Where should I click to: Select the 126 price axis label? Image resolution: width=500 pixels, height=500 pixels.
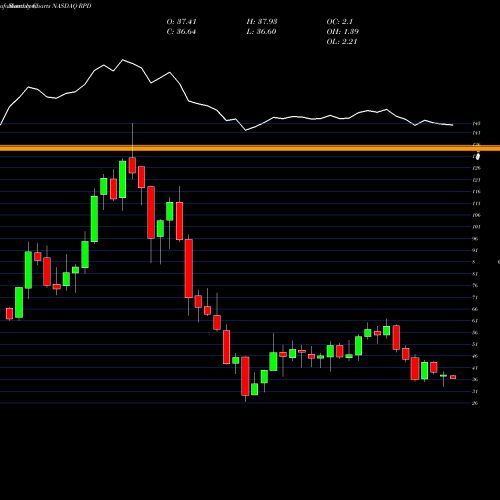coord(476,168)
